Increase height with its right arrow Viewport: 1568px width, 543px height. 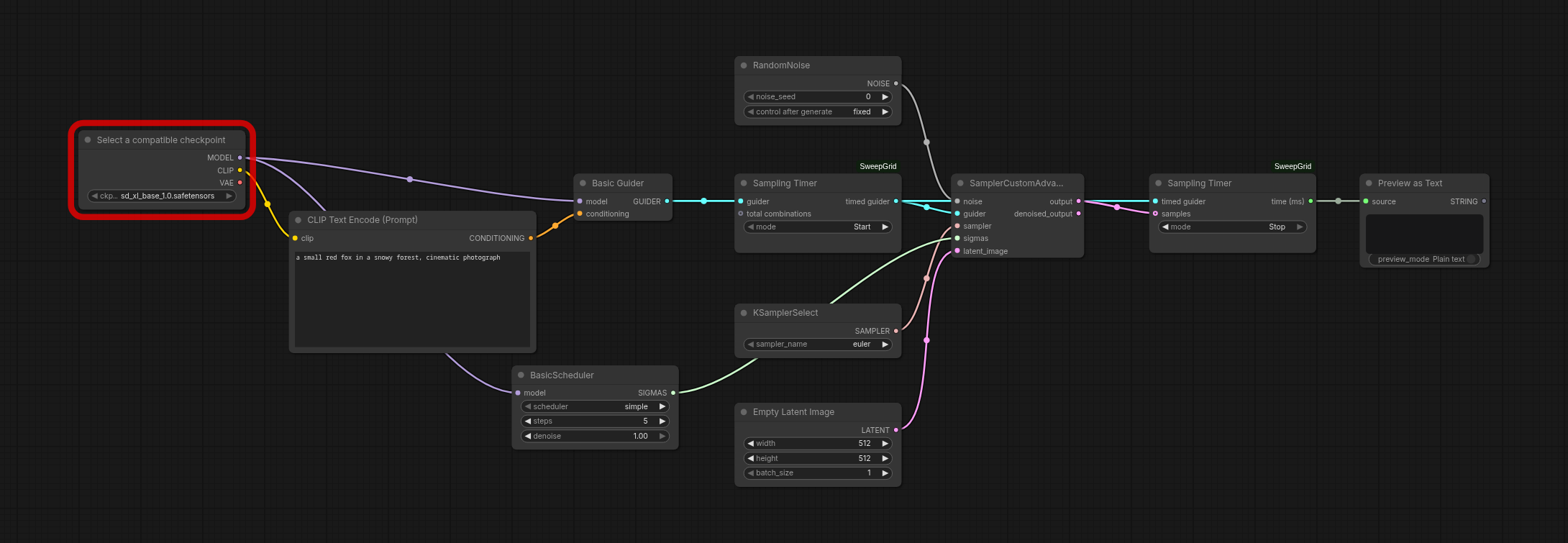tap(885, 458)
